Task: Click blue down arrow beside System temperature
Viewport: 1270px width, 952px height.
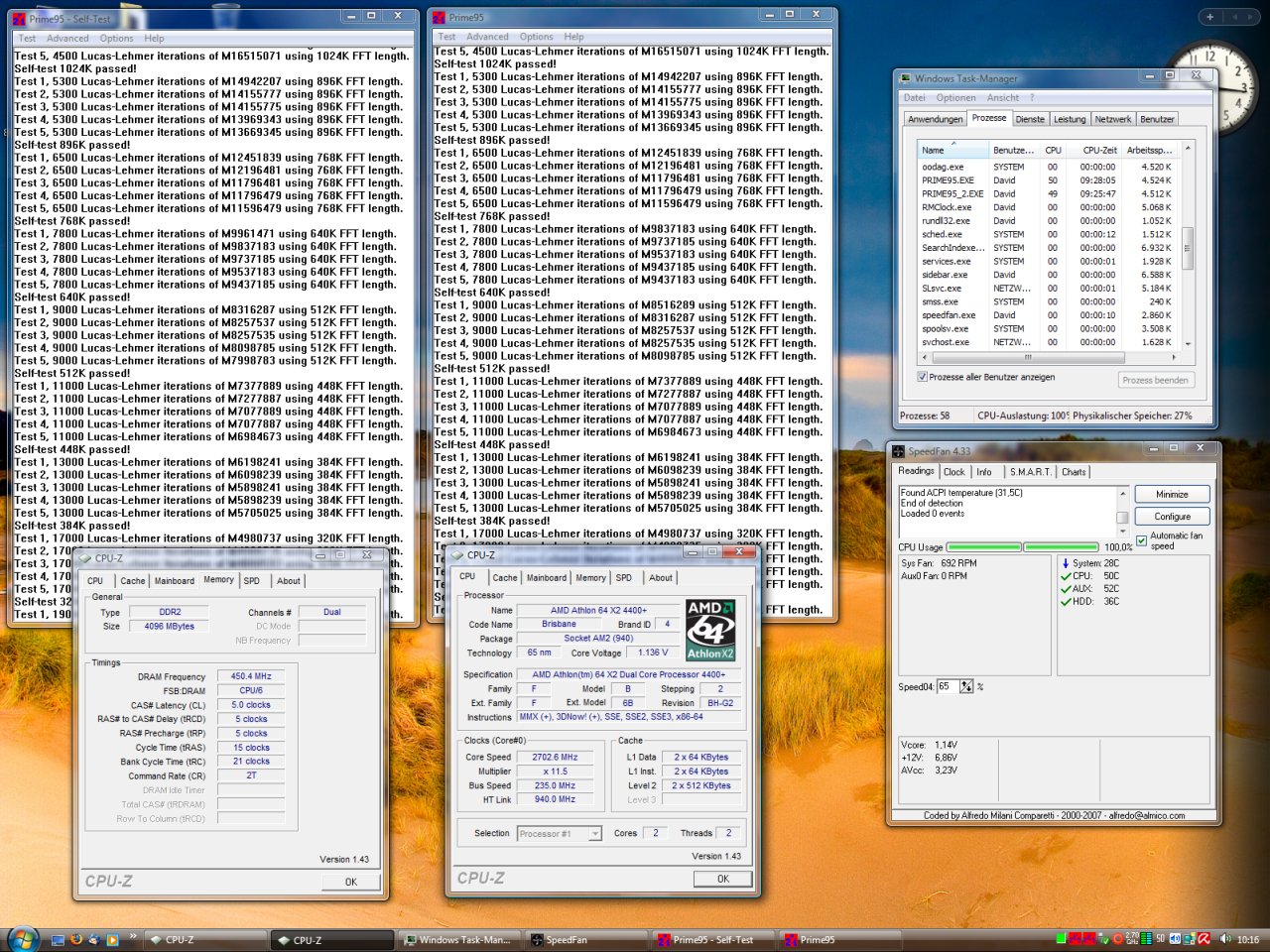Action: point(1066,563)
